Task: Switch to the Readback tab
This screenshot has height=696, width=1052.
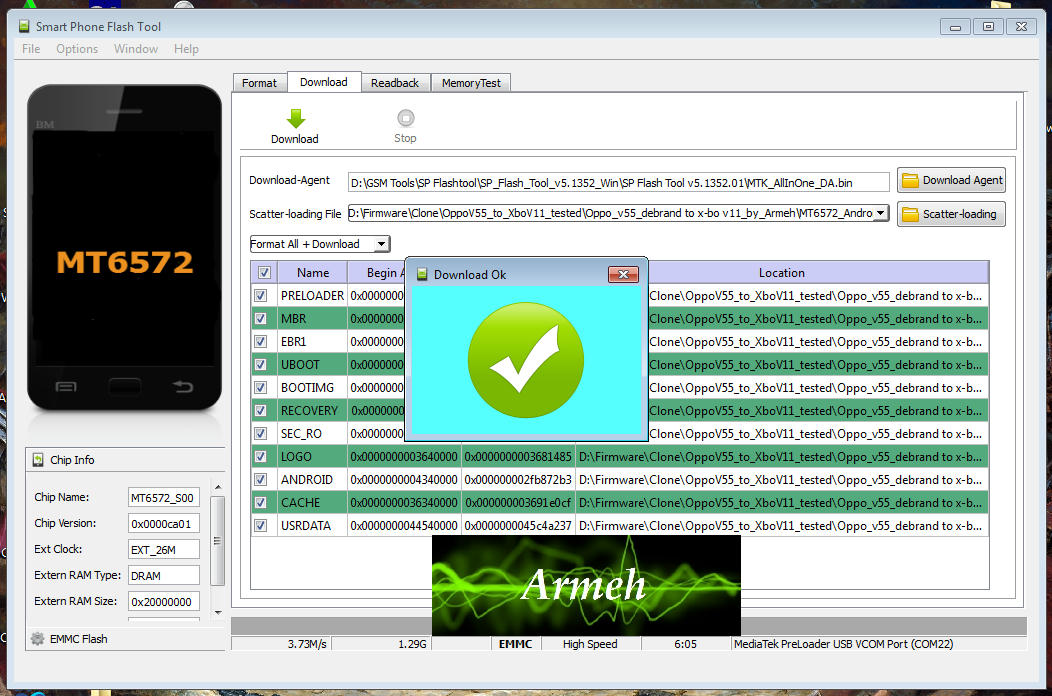Action: pos(395,83)
